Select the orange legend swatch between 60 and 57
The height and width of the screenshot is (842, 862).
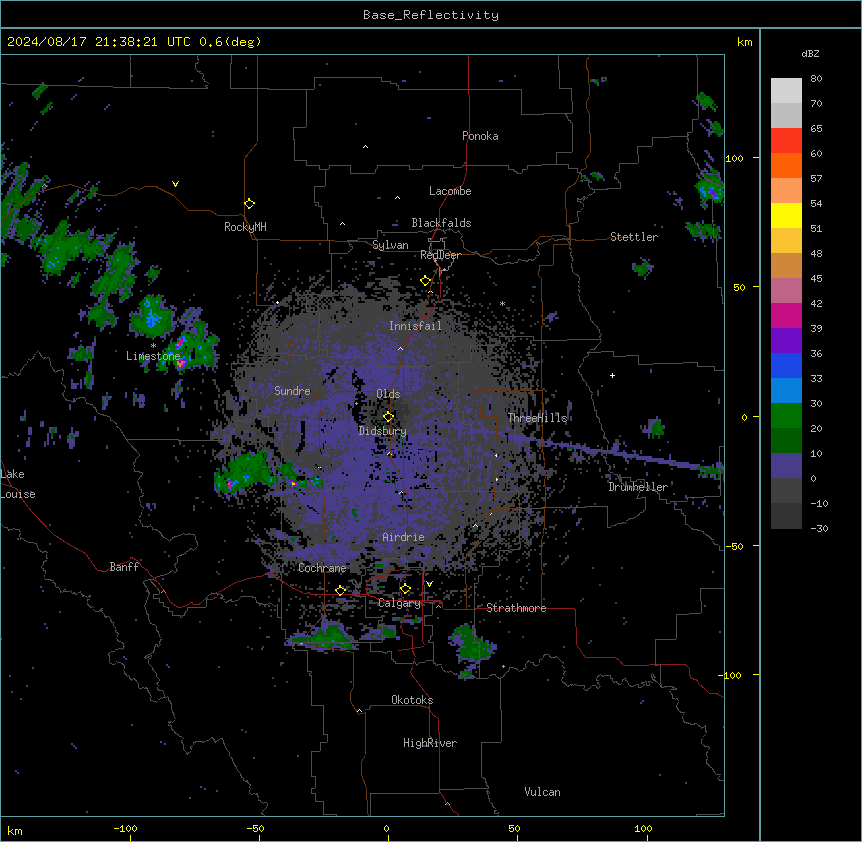pyautogui.click(x=786, y=165)
